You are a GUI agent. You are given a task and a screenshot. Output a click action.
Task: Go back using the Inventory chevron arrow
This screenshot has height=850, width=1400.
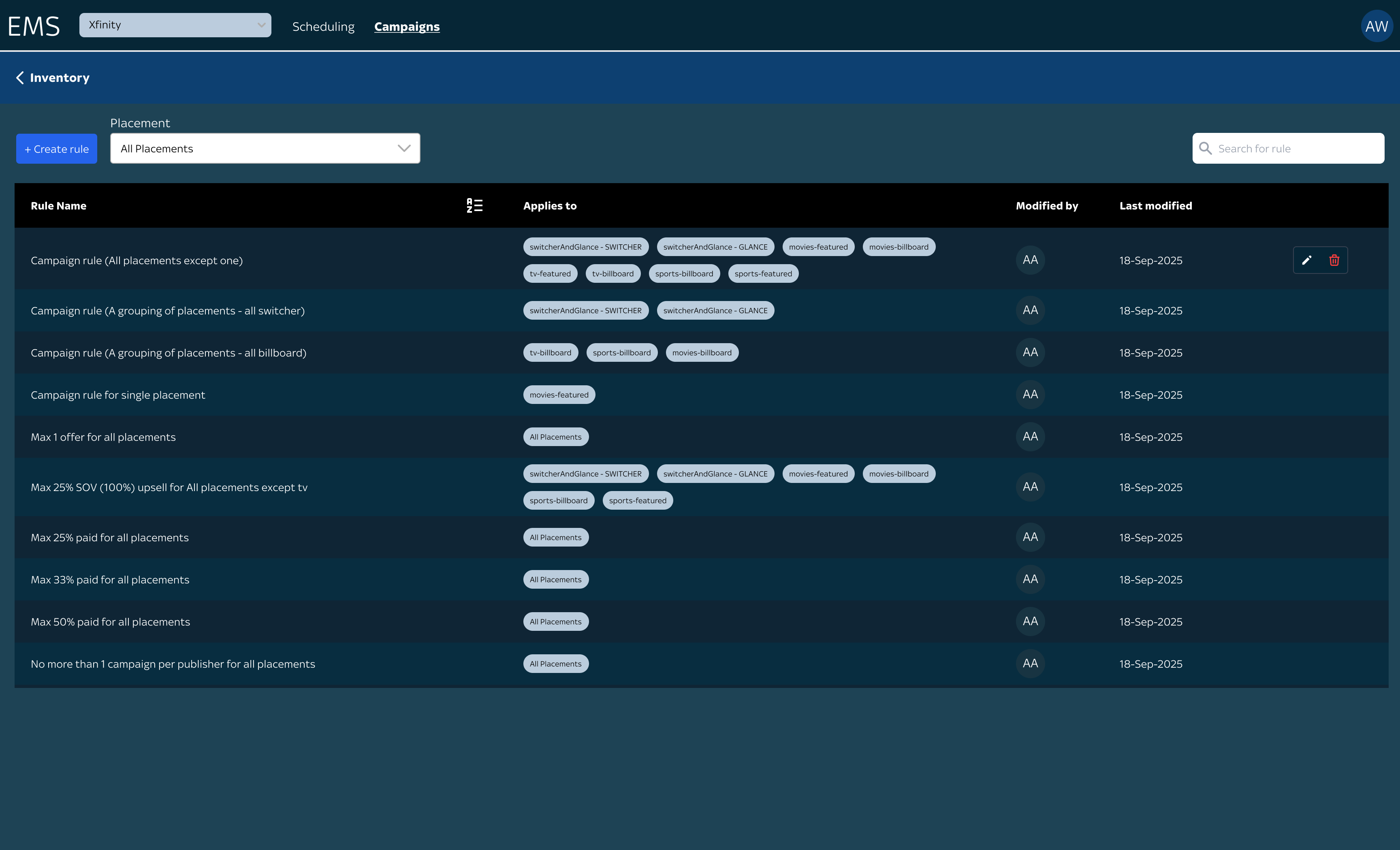(x=20, y=78)
